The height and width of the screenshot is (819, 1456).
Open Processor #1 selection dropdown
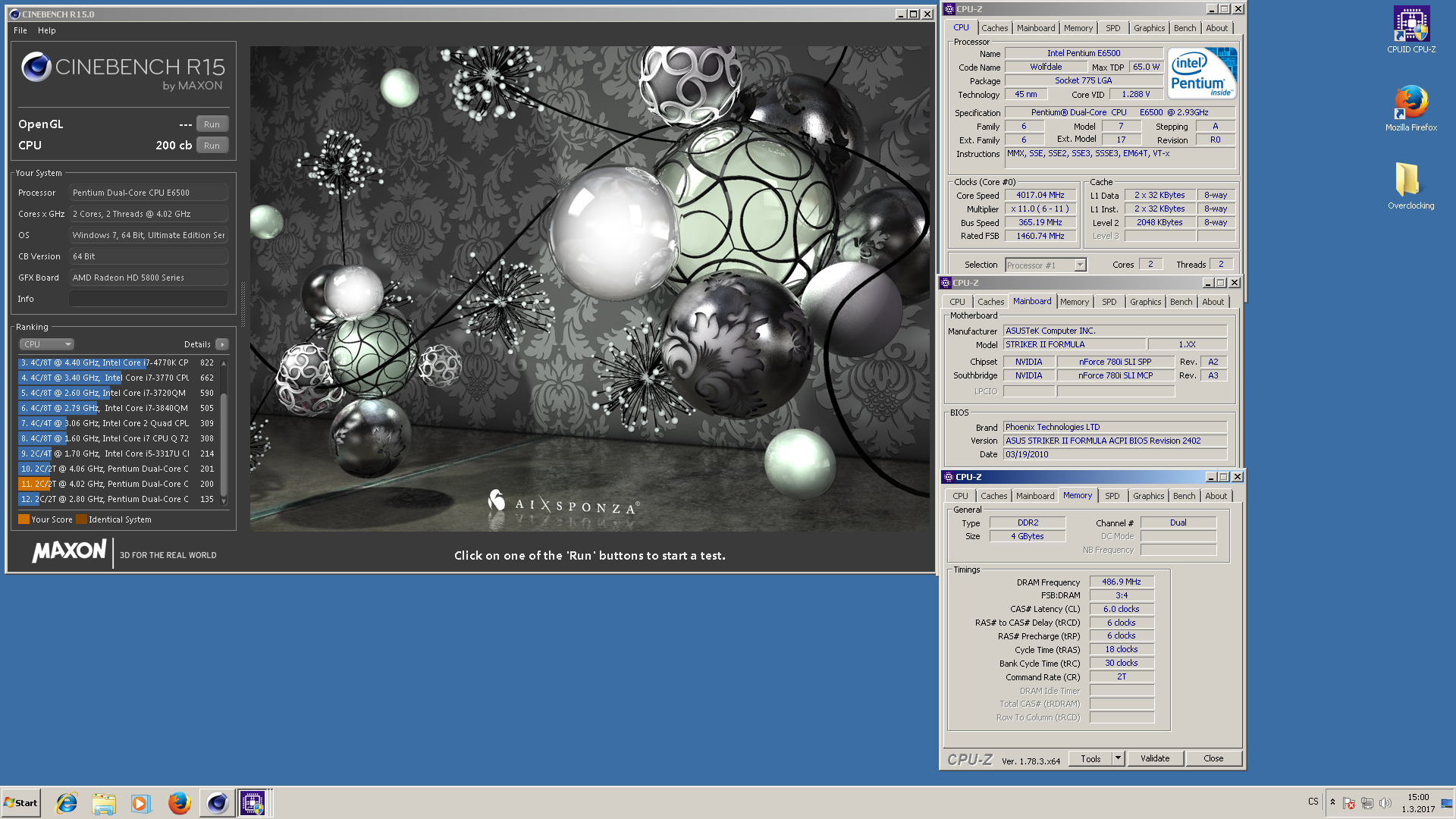[x=1046, y=265]
